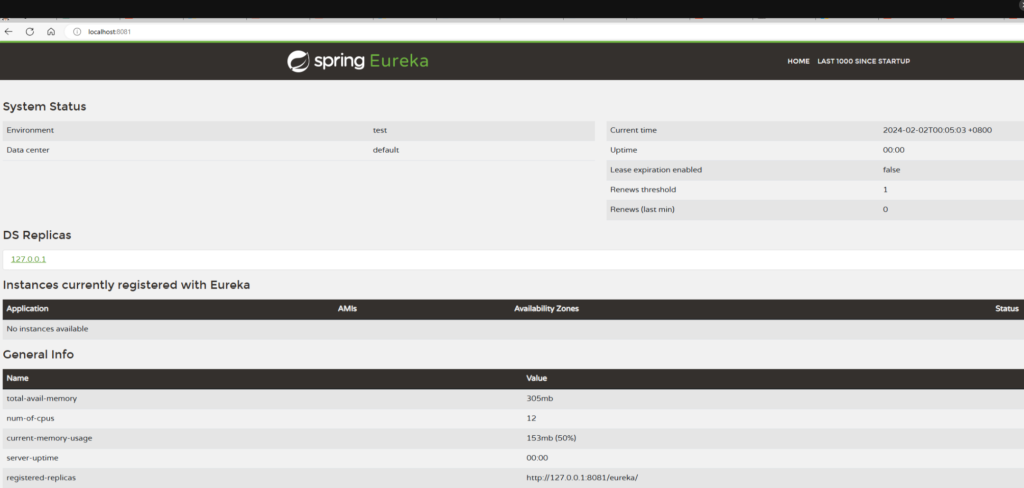Click the current-memory-usage row name

(x=49, y=438)
